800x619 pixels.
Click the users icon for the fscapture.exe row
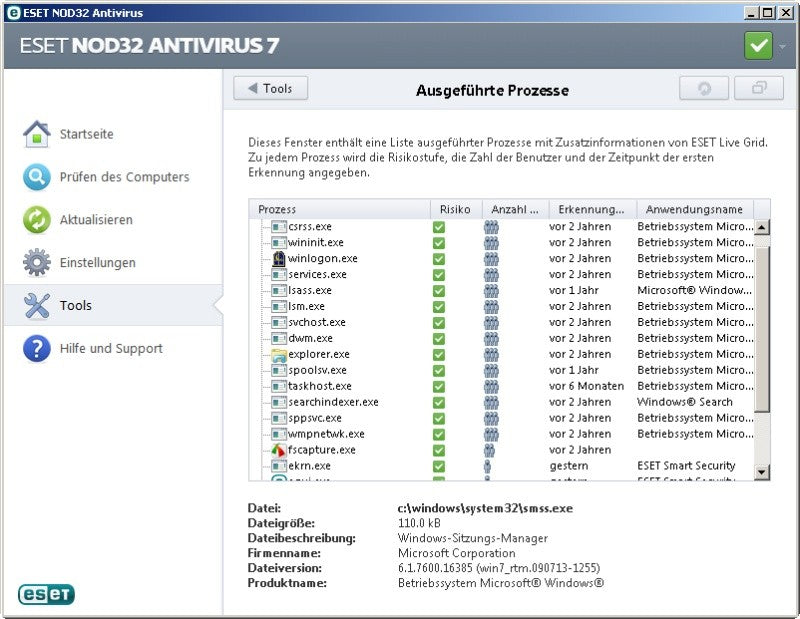click(x=489, y=450)
